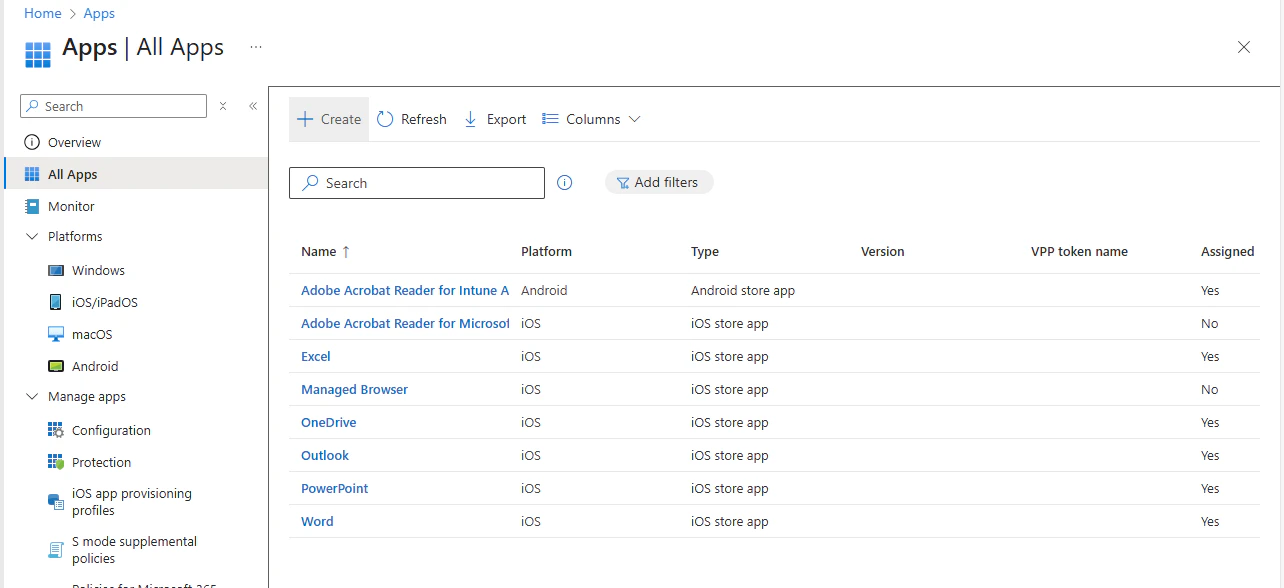Click the Create button label
Image resolution: width=1284 pixels, height=588 pixels.
tap(341, 119)
